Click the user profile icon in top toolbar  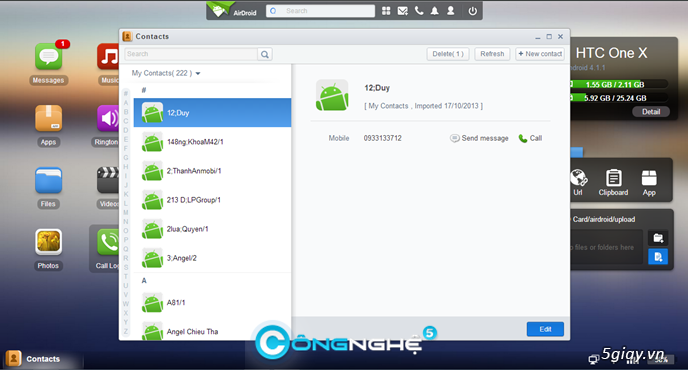(451, 11)
